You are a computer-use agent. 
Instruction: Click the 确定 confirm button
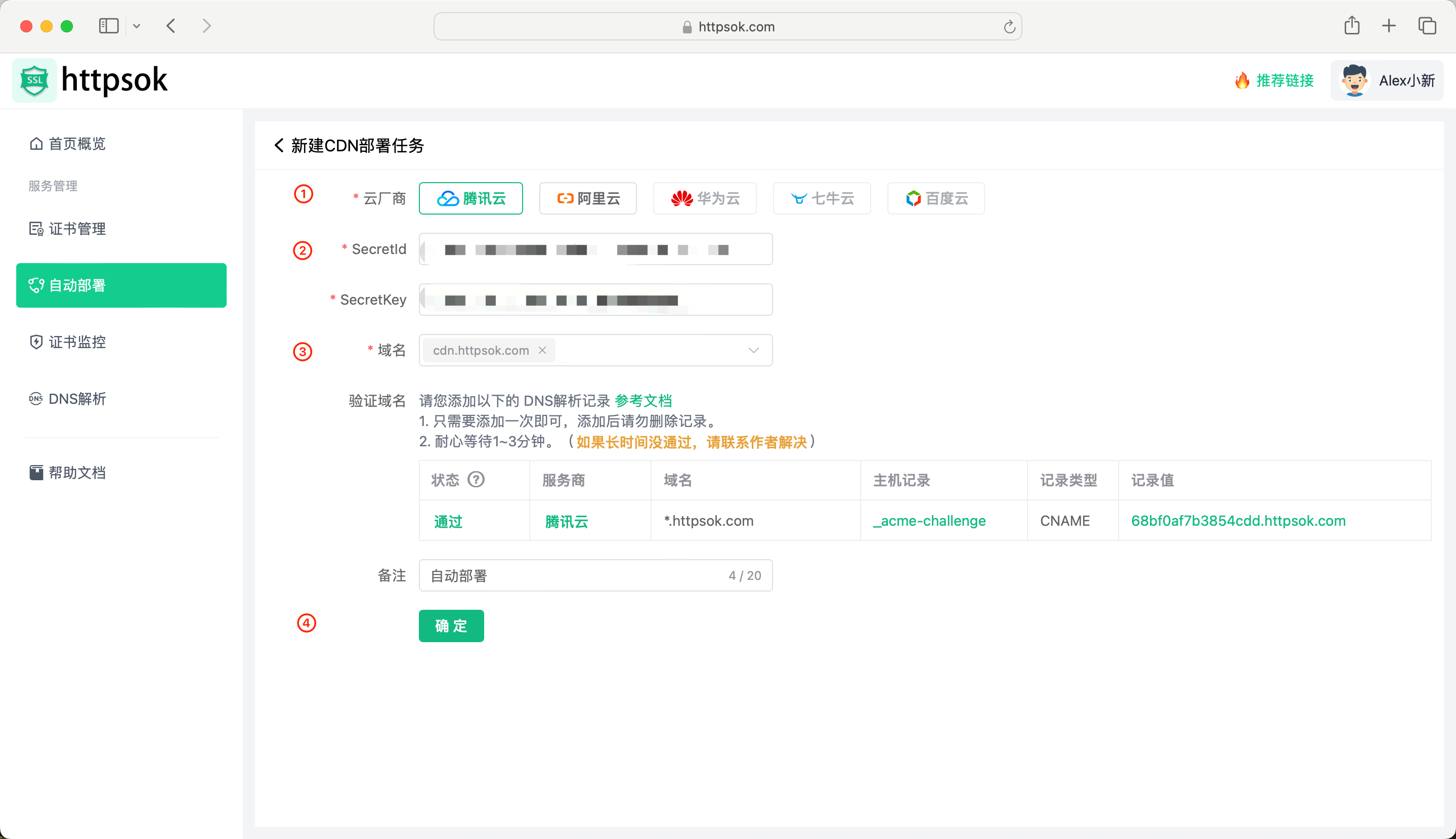(452, 626)
